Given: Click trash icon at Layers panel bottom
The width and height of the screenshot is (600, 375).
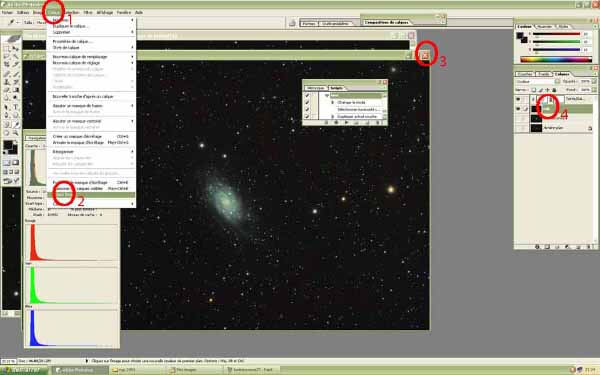Looking at the screenshot, I should click(589, 247).
